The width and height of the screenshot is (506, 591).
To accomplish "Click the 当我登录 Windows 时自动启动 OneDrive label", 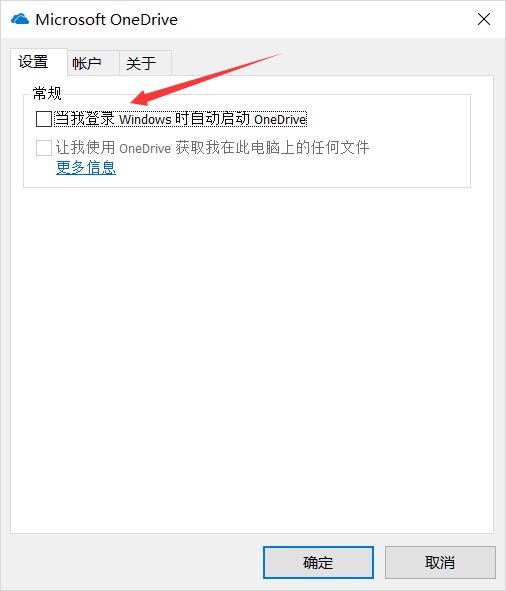I will 181,119.
